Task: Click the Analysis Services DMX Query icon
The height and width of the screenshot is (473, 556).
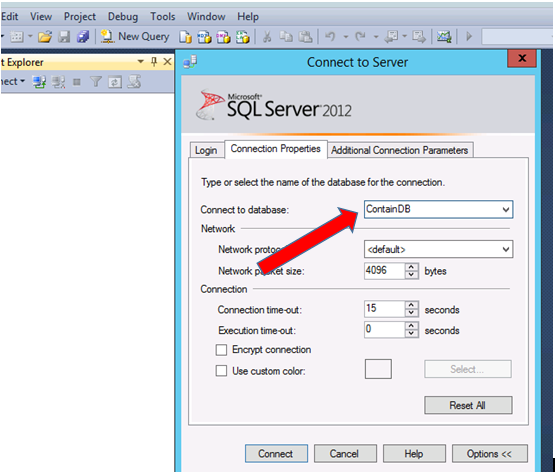Action: click(x=223, y=37)
